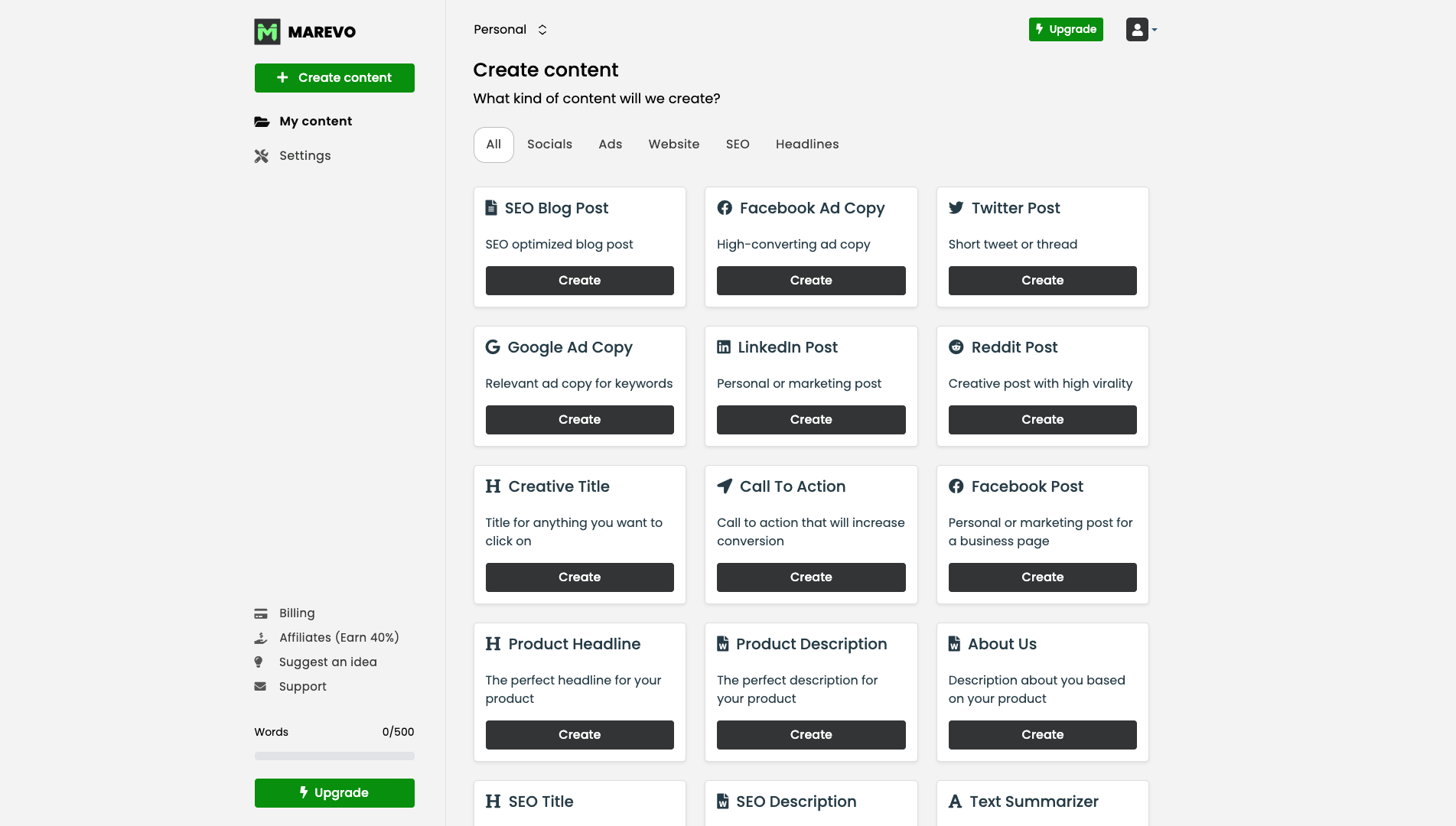The width and height of the screenshot is (1456, 826).
Task: Click the Twitter bird icon
Action: tap(956, 208)
